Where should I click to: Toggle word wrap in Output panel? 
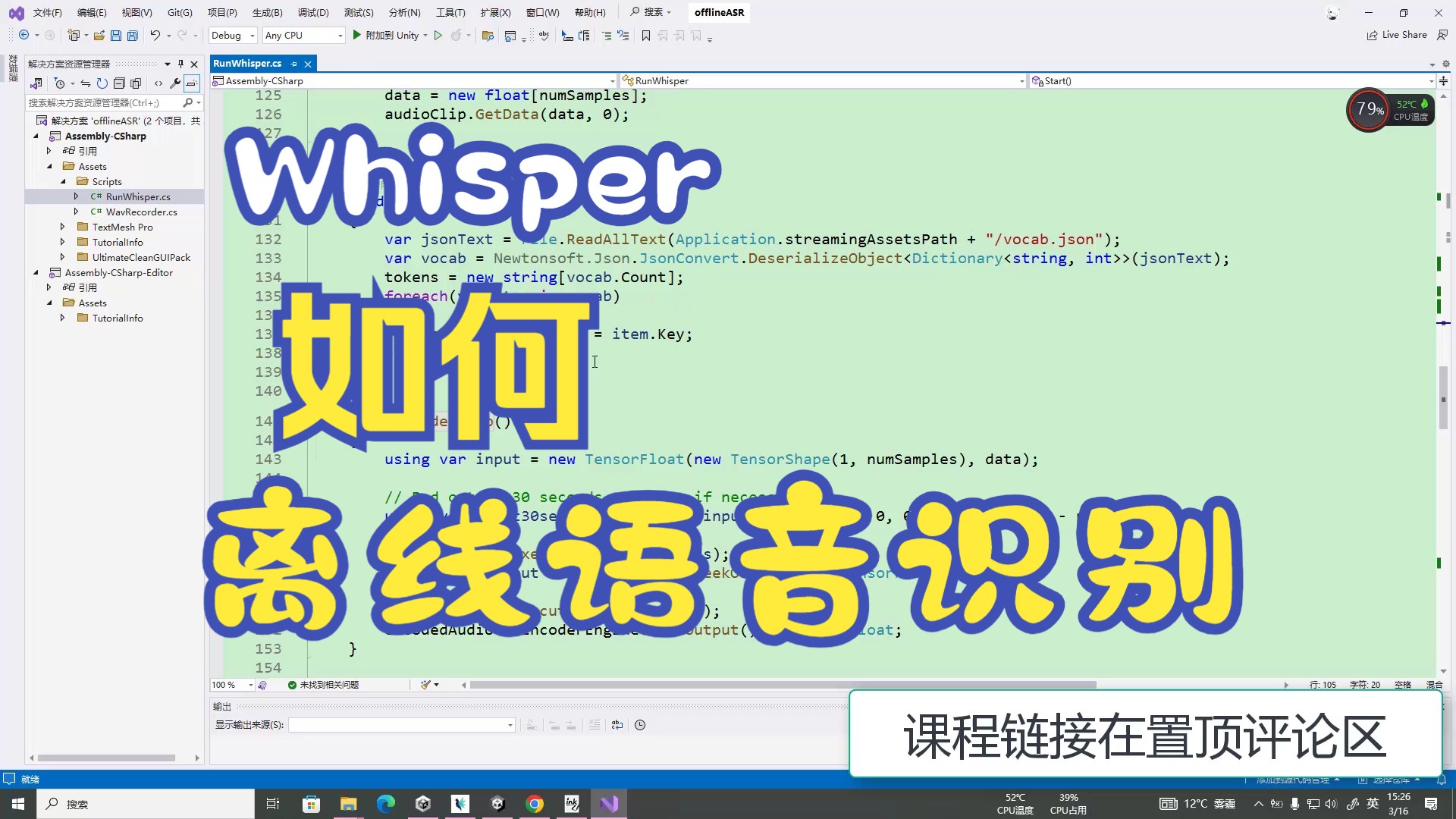coord(617,725)
